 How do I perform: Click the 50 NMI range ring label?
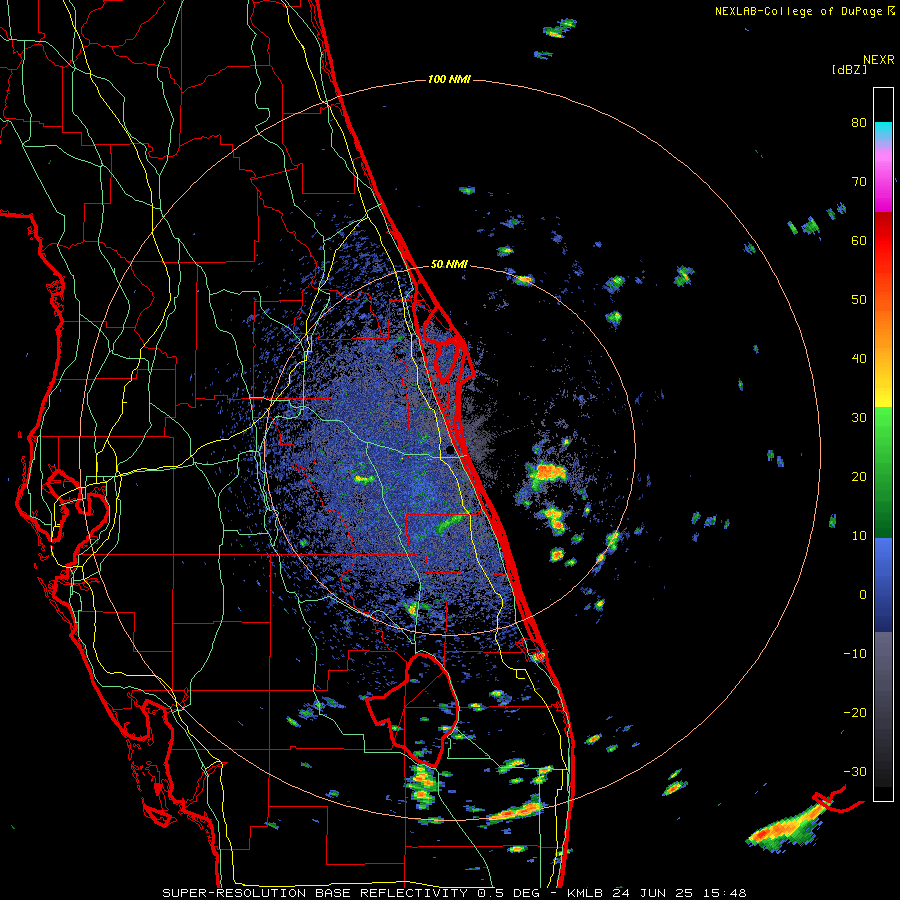click(449, 265)
